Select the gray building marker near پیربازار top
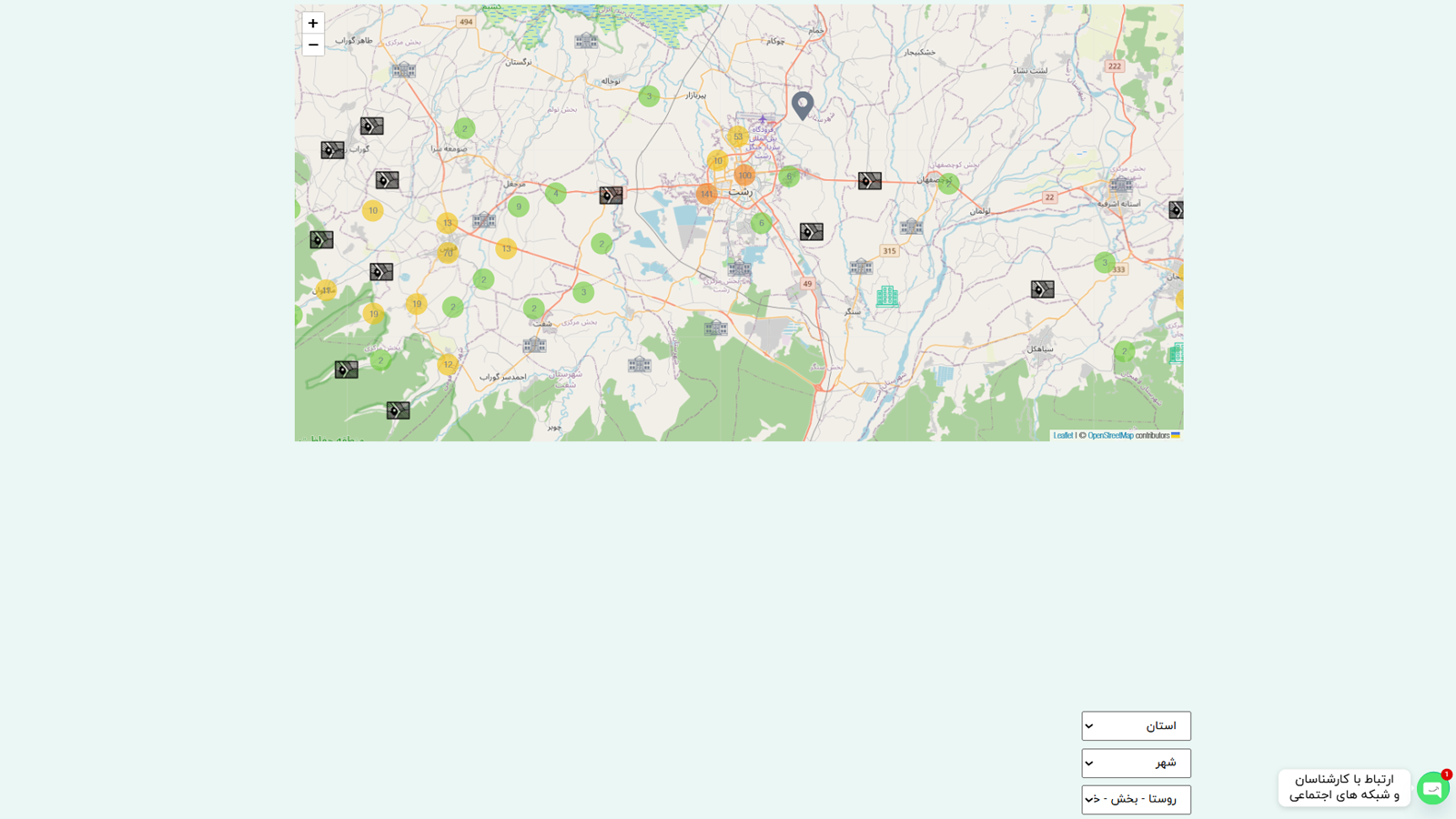 587,41
